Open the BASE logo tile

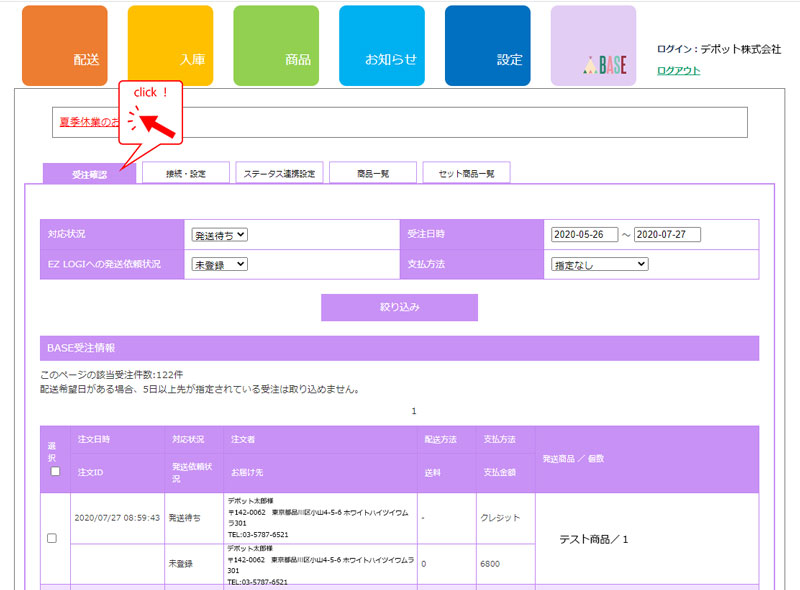(593, 45)
